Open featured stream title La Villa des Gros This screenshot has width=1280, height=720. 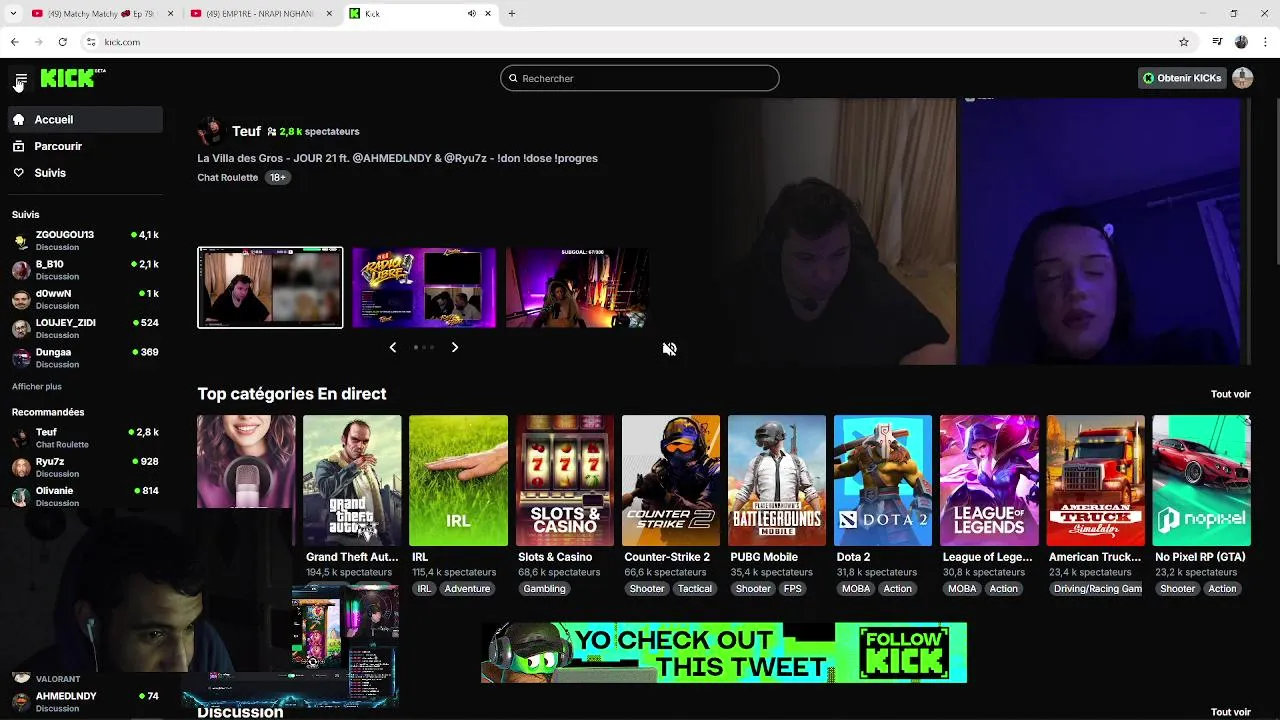pyautogui.click(x=397, y=158)
